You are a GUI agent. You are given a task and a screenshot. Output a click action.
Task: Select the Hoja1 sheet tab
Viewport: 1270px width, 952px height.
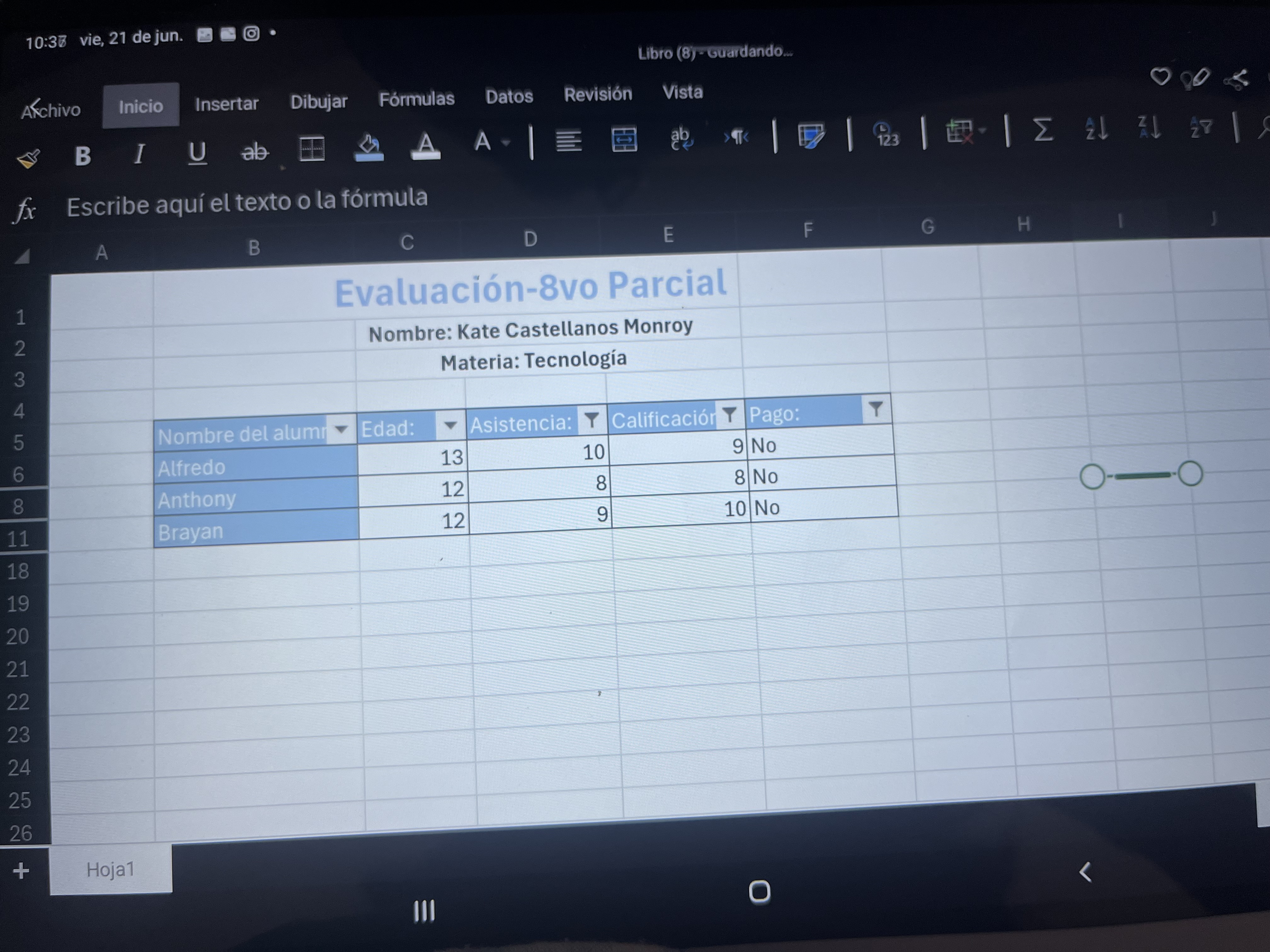coord(110,870)
